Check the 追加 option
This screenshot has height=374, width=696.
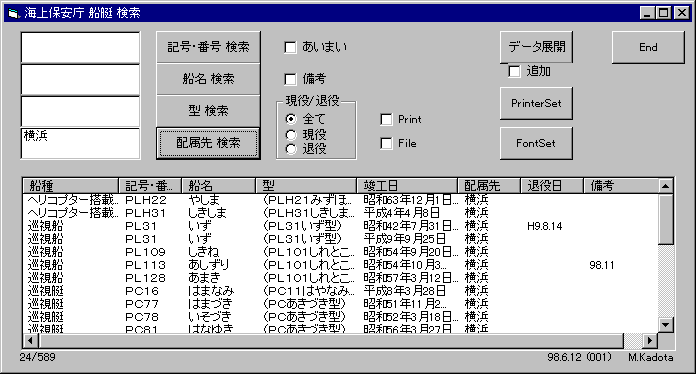pyautogui.click(x=514, y=71)
